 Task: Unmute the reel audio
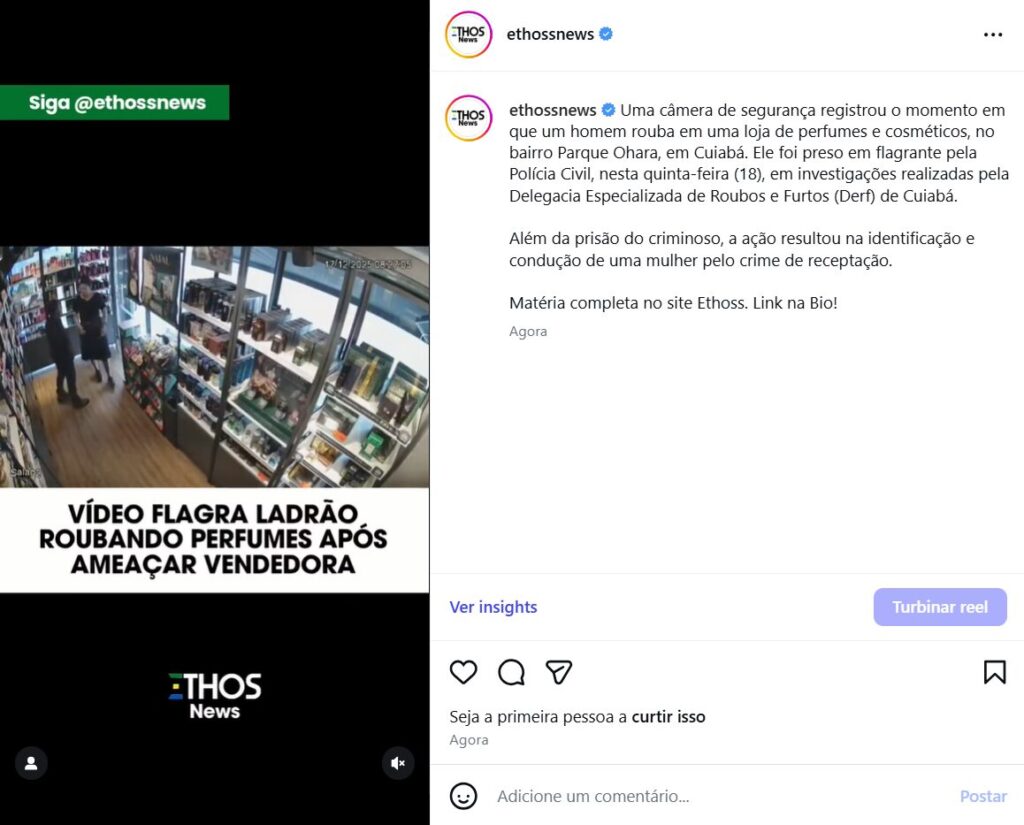(x=398, y=763)
